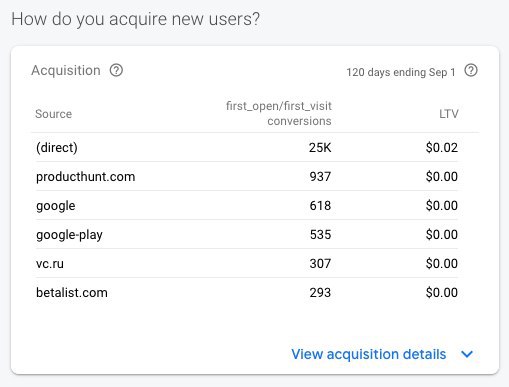Click the 25K conversions value
The height and width of the screenshot is (387, 509).
click(320, 147)
